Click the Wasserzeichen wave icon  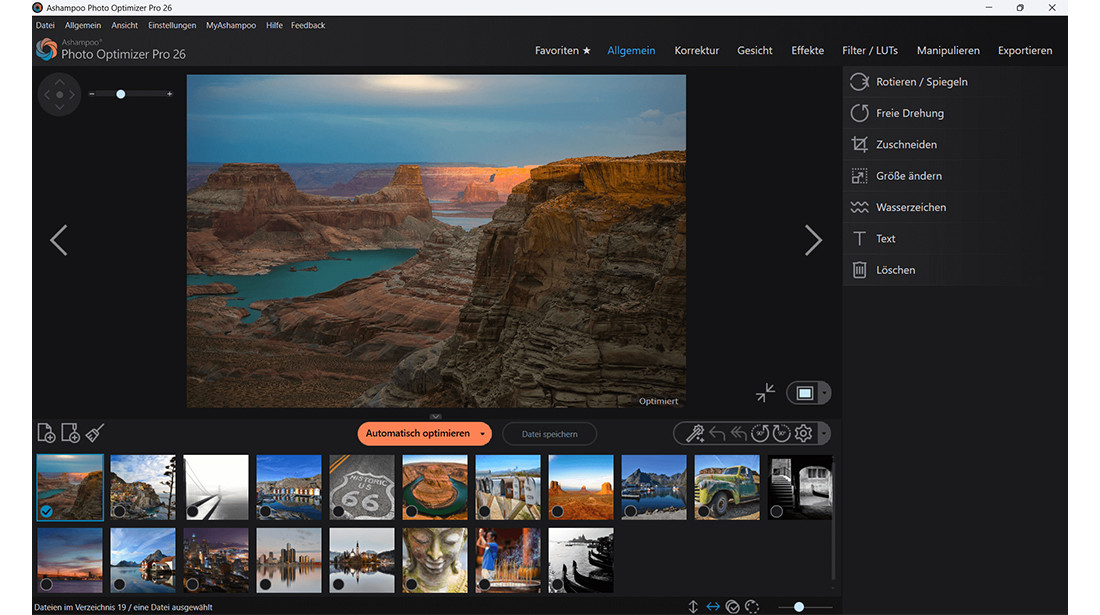[859, 208]
